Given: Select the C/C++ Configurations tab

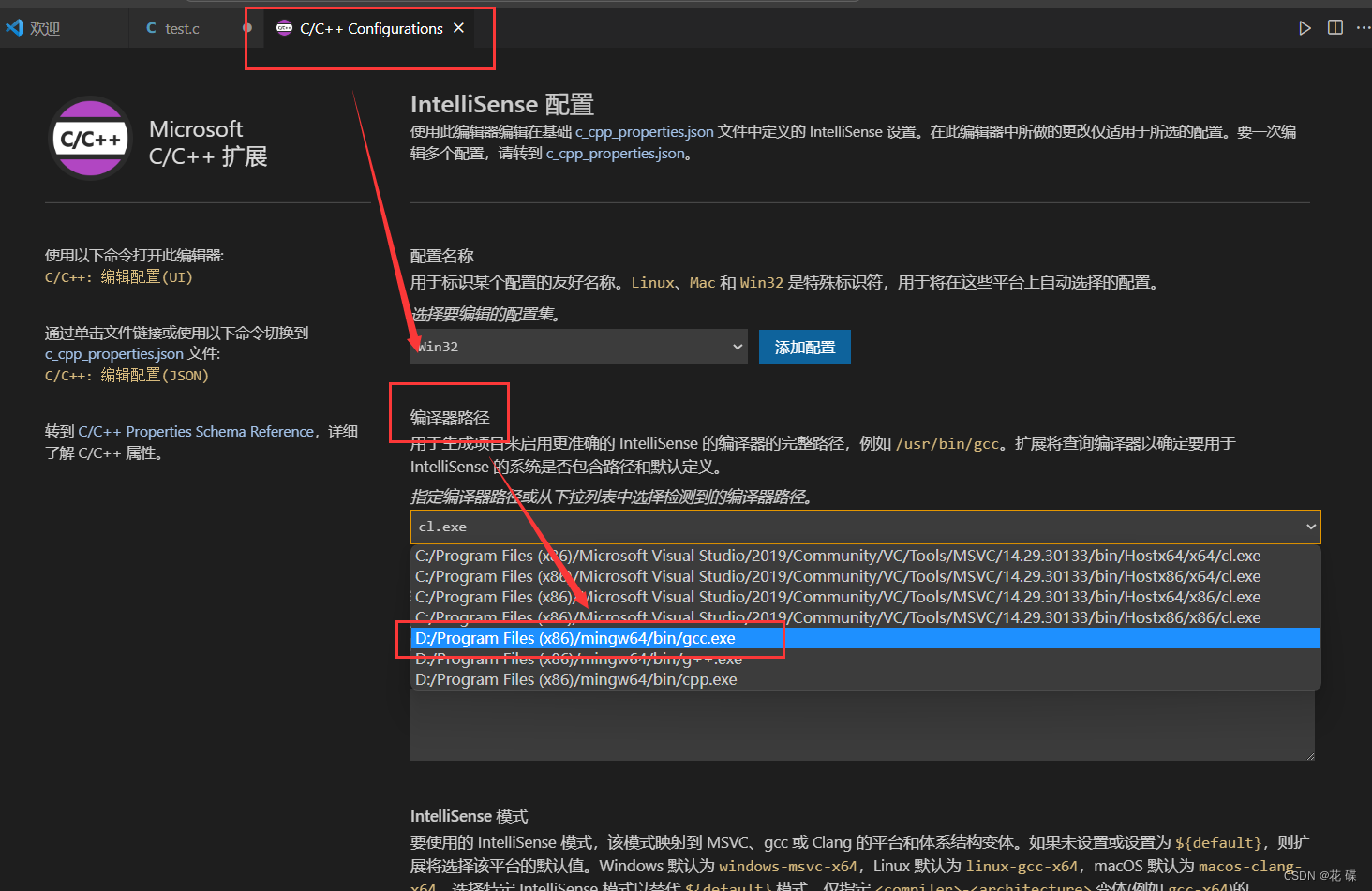Looking at the screenshot, I should click(x=371, y=28).
